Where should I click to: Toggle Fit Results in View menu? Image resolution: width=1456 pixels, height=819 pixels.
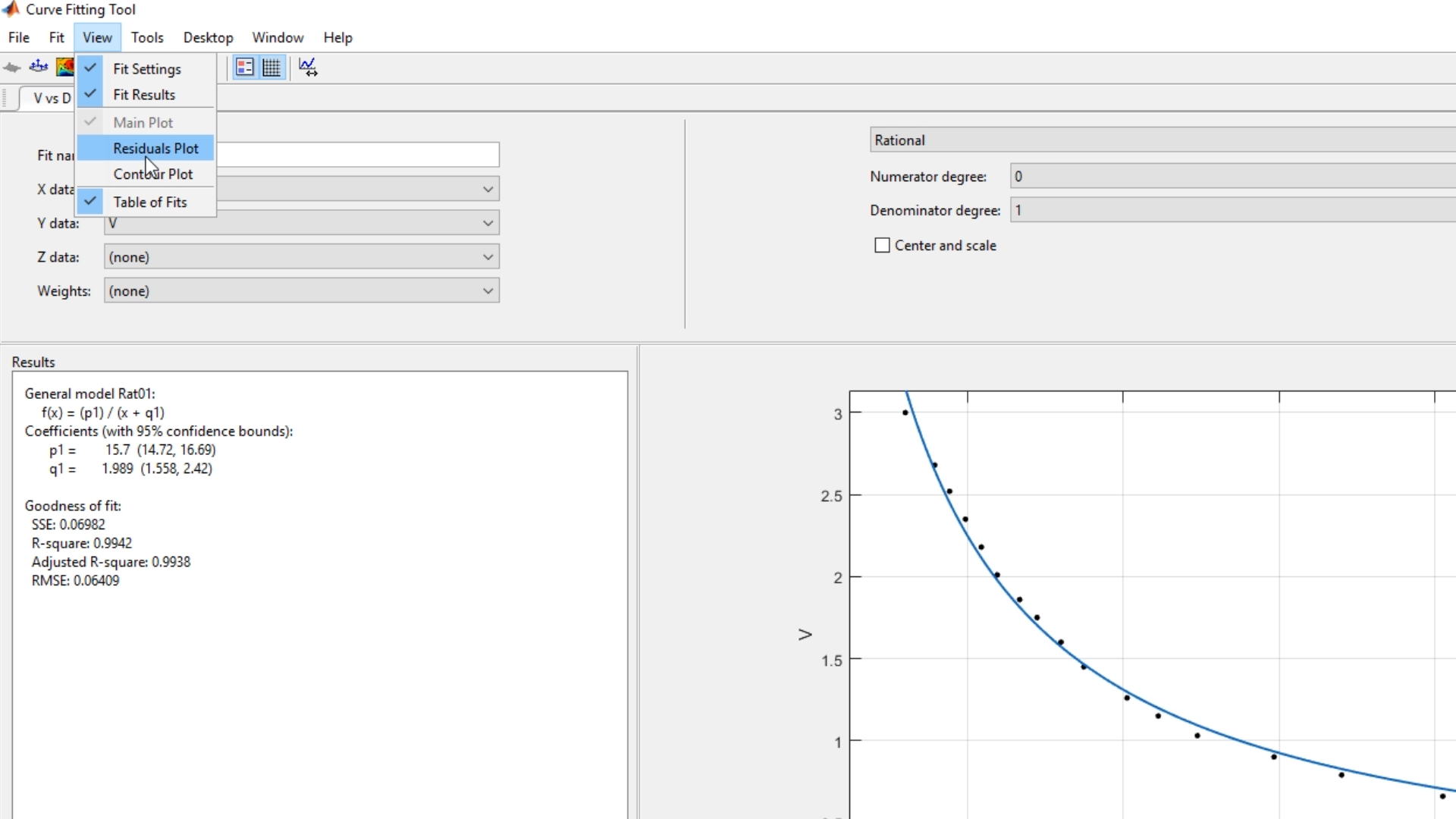tap(144, 95)
